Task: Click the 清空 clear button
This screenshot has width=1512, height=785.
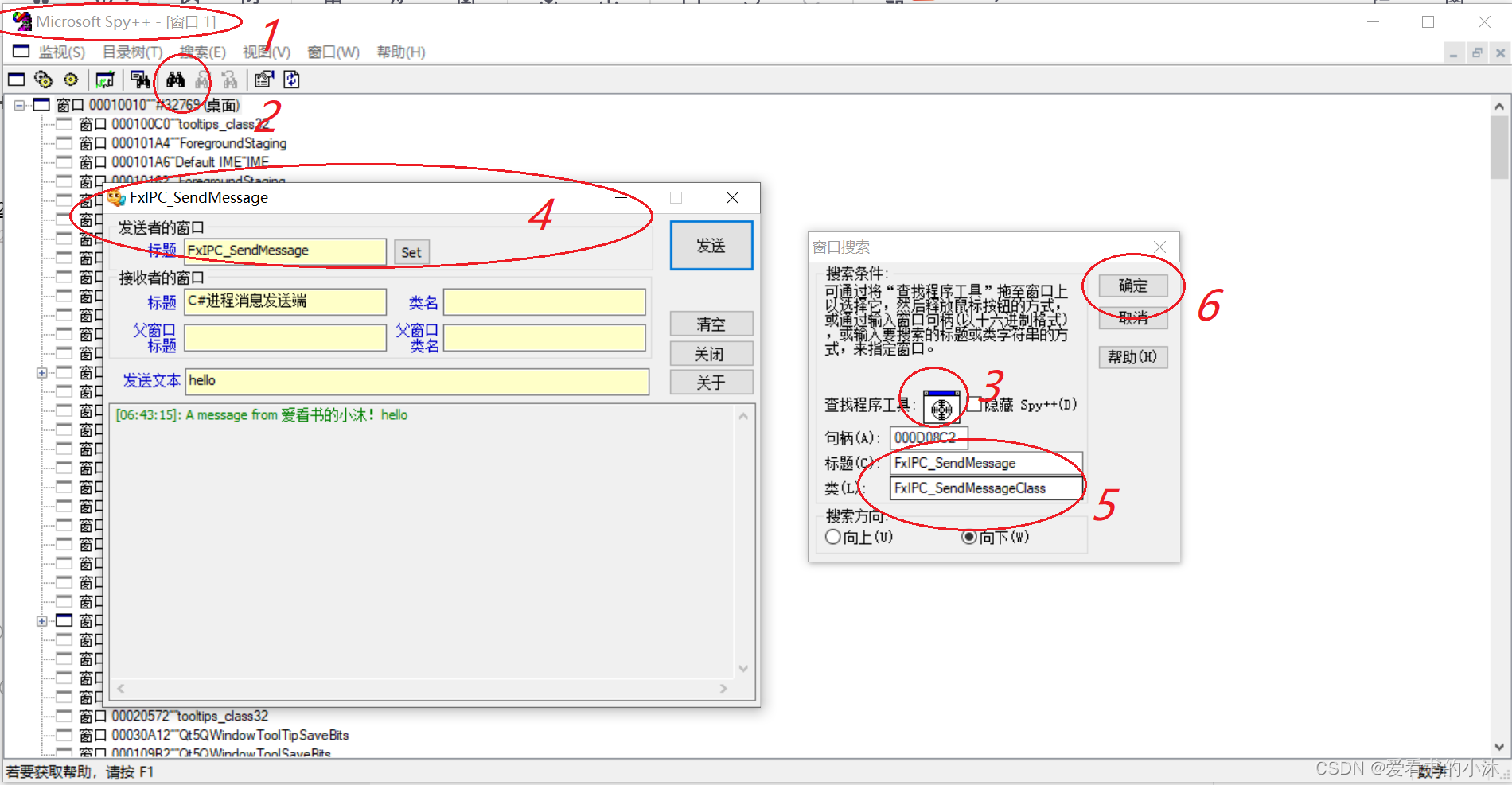Action: pos(711,324)
